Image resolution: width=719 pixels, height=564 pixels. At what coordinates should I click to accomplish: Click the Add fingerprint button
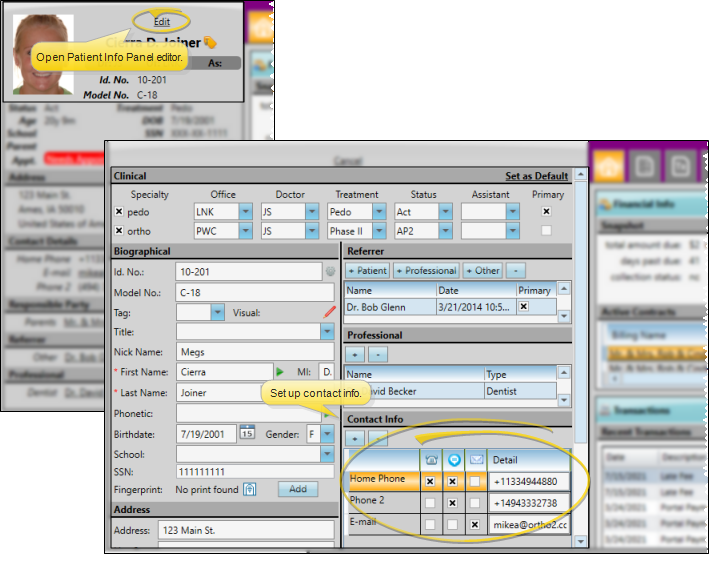(297, 489)
